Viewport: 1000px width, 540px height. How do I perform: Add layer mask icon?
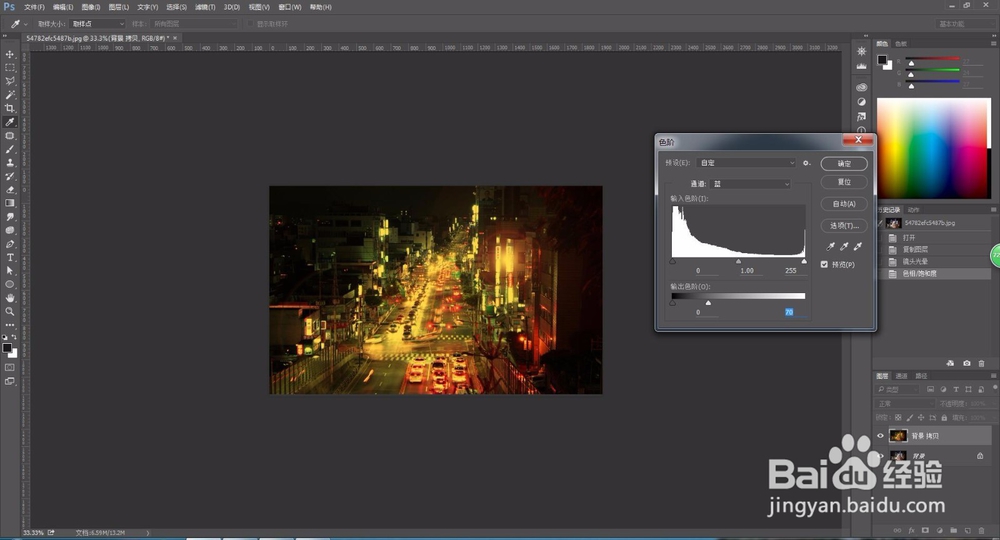point(925,530)
